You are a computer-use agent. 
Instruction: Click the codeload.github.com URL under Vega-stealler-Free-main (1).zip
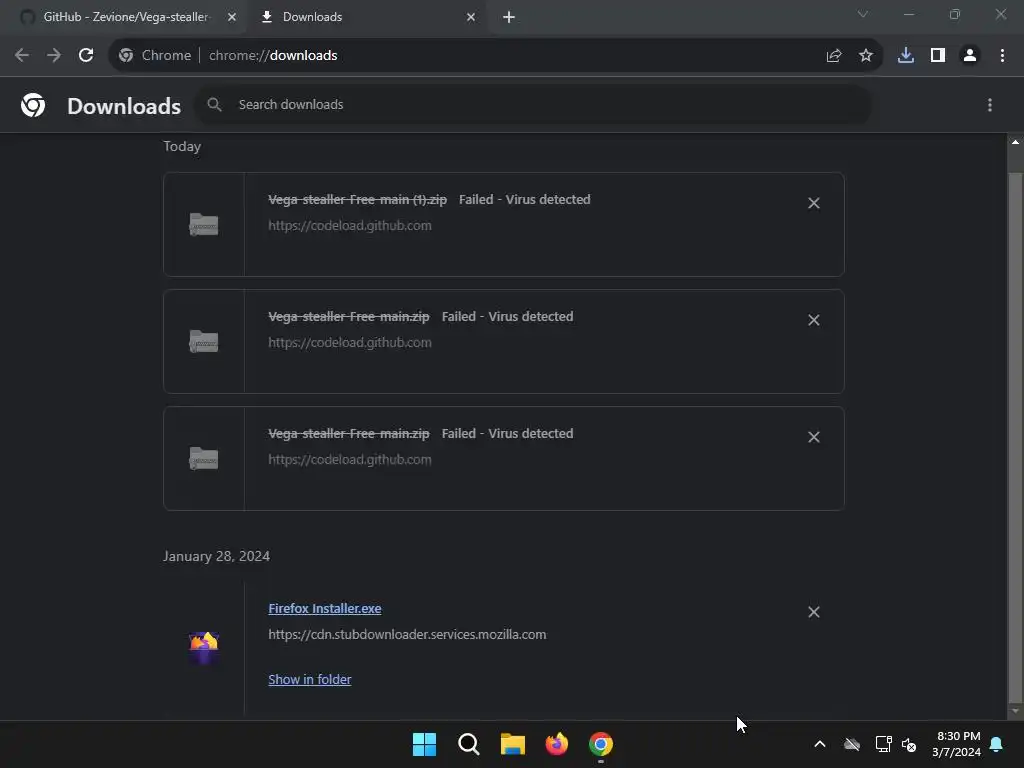[x=349, y=225]
